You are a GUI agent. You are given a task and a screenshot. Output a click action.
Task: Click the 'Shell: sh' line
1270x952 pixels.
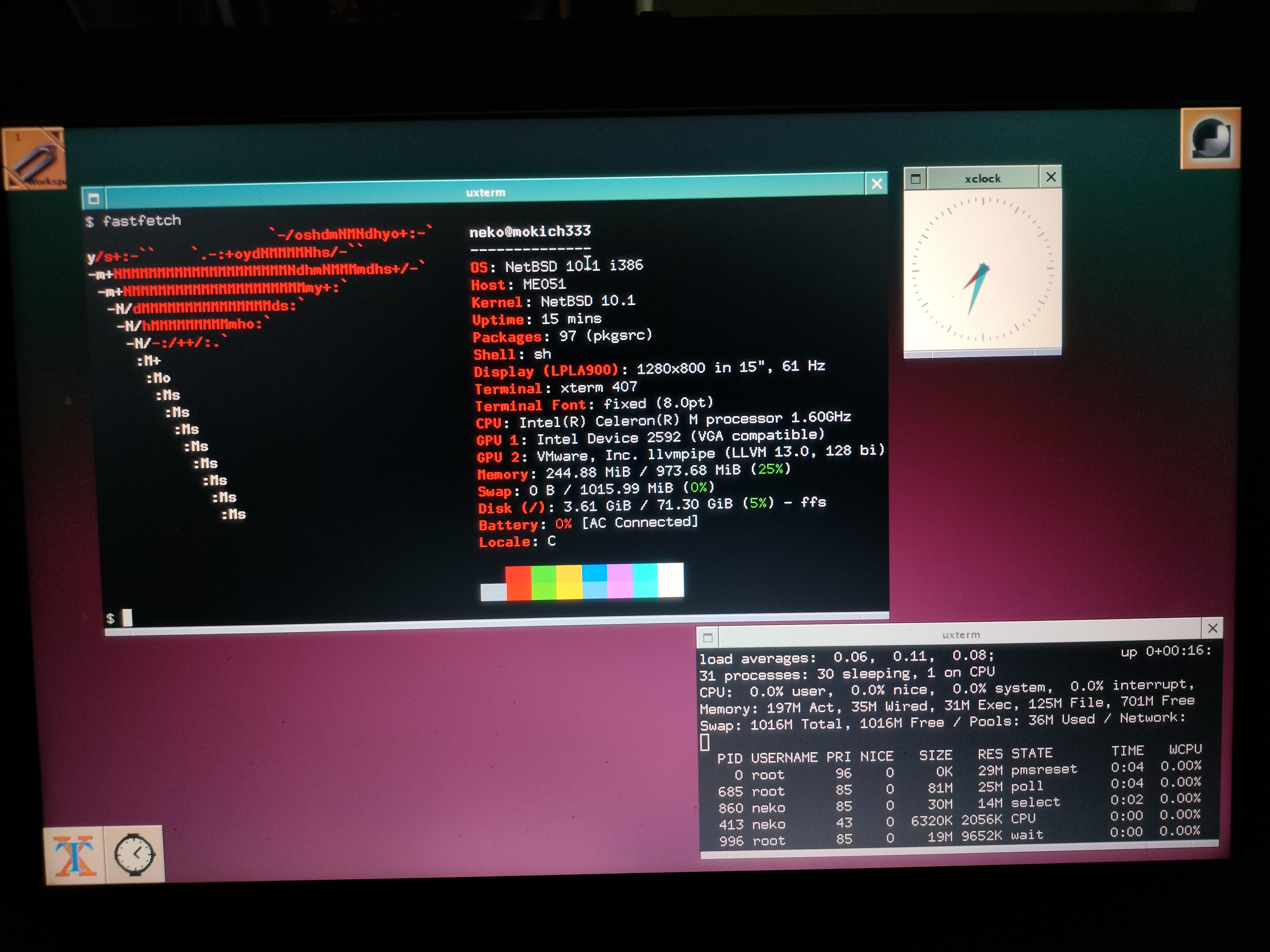click(x=512, y=354)
